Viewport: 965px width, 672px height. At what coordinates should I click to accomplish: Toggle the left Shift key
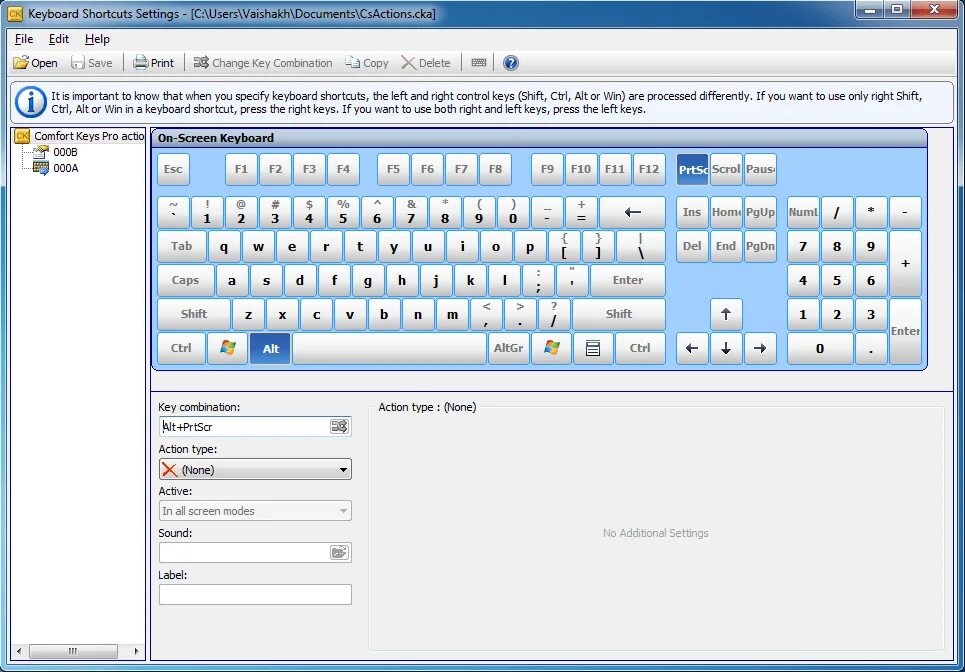(193, 314)
